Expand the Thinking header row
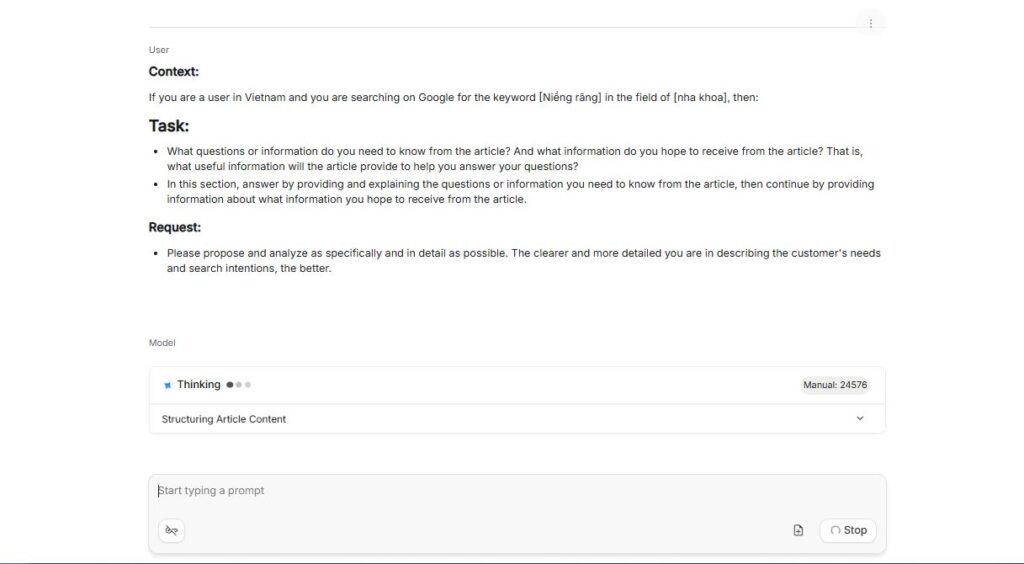 (x=500, y=385)
